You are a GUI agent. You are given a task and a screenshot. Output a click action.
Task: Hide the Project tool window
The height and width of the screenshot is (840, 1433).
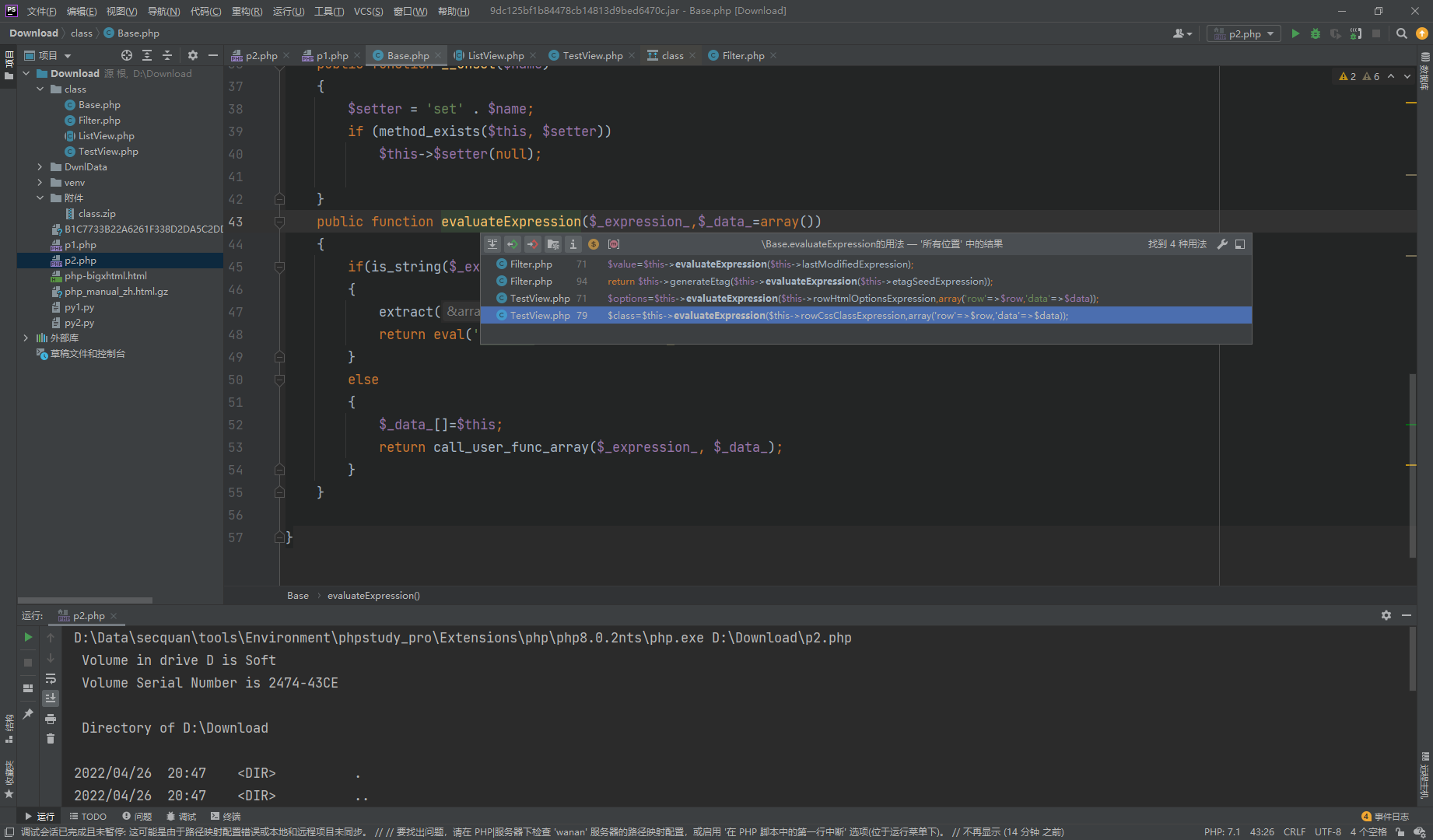[x=213, y=55]
